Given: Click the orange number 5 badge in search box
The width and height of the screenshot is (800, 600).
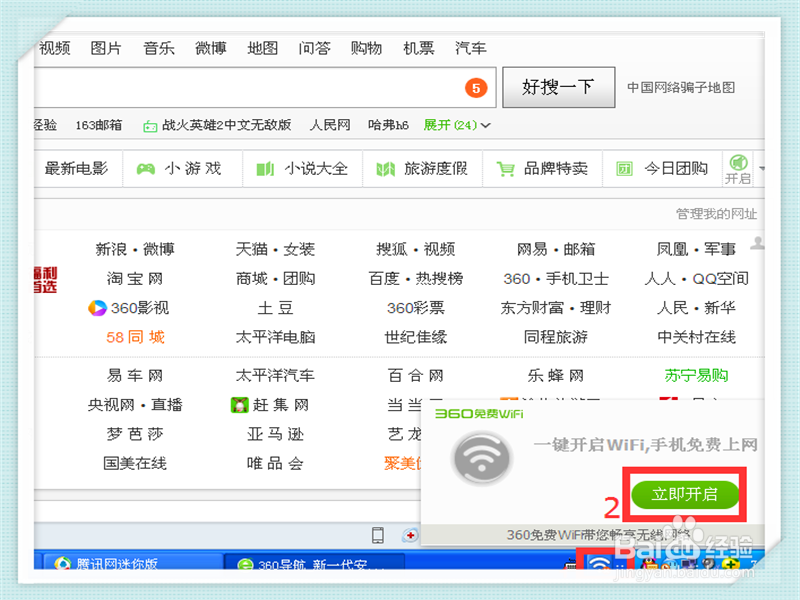Looking at the screenshot, I should [x=476, y=88].
